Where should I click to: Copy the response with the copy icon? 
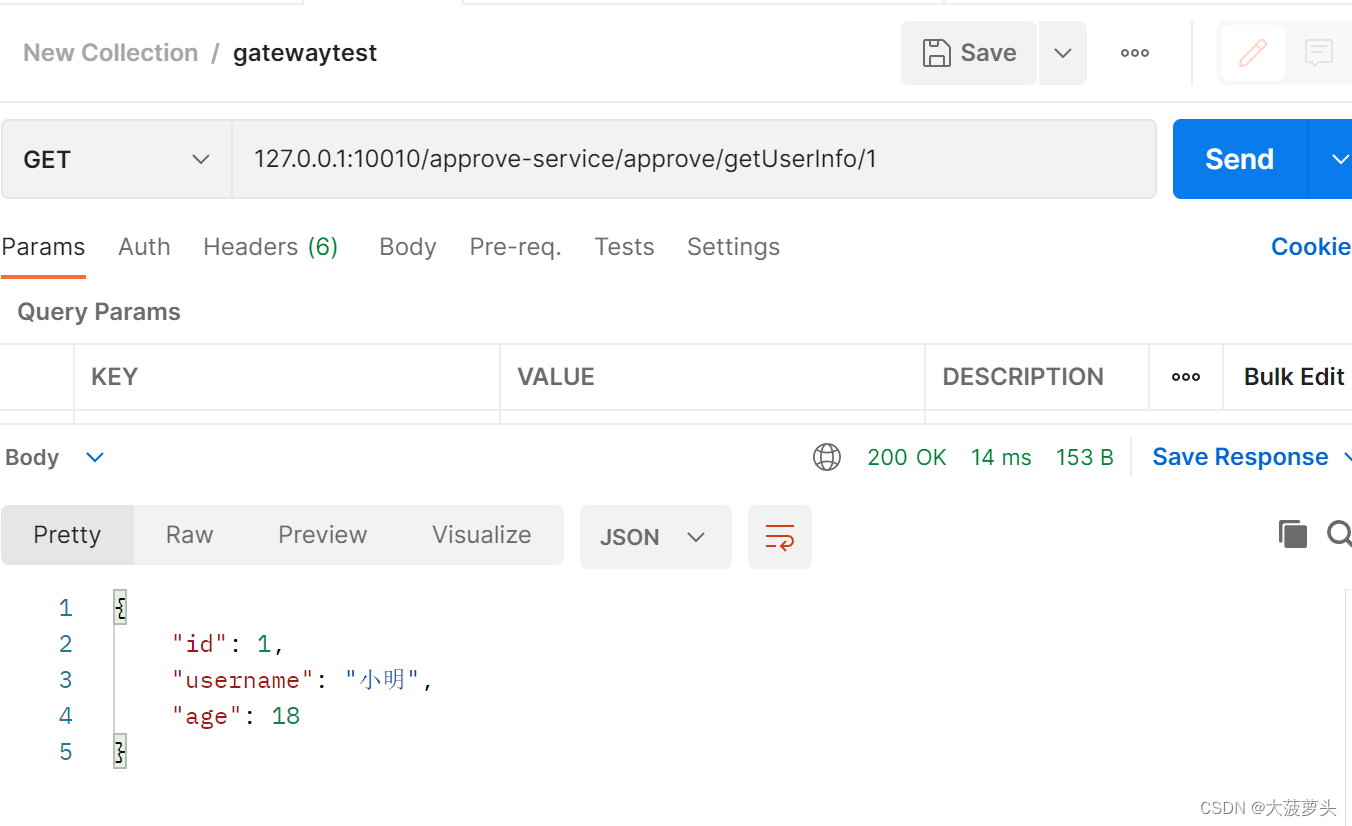1293,534
